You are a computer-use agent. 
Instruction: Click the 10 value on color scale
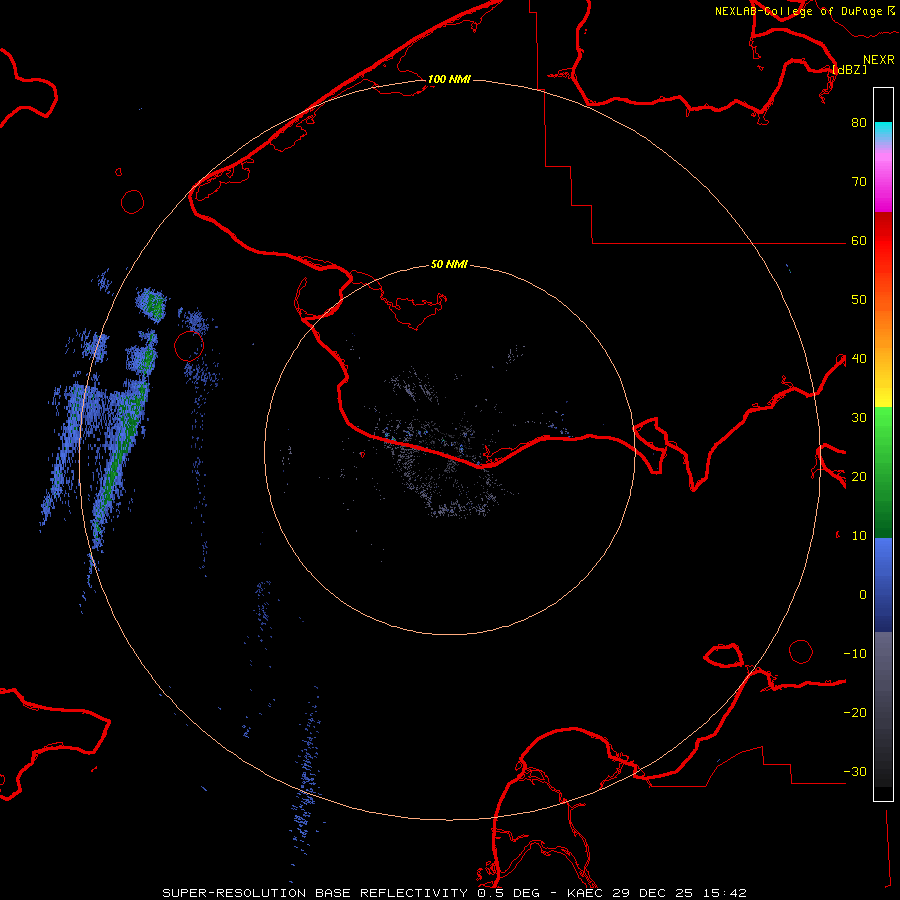859,536
